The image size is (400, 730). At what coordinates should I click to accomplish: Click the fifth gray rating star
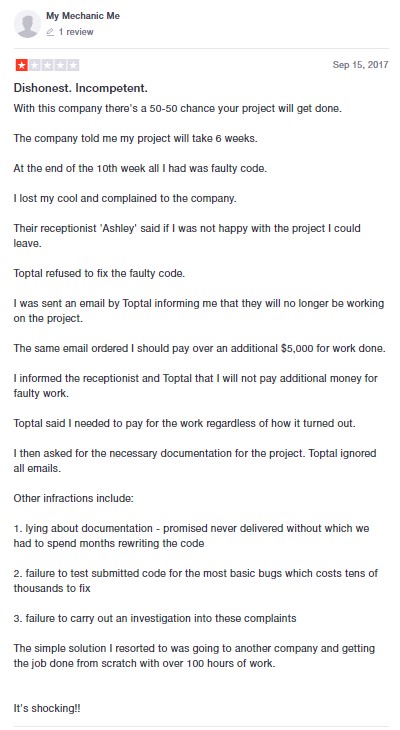click(x=73, y=65)
